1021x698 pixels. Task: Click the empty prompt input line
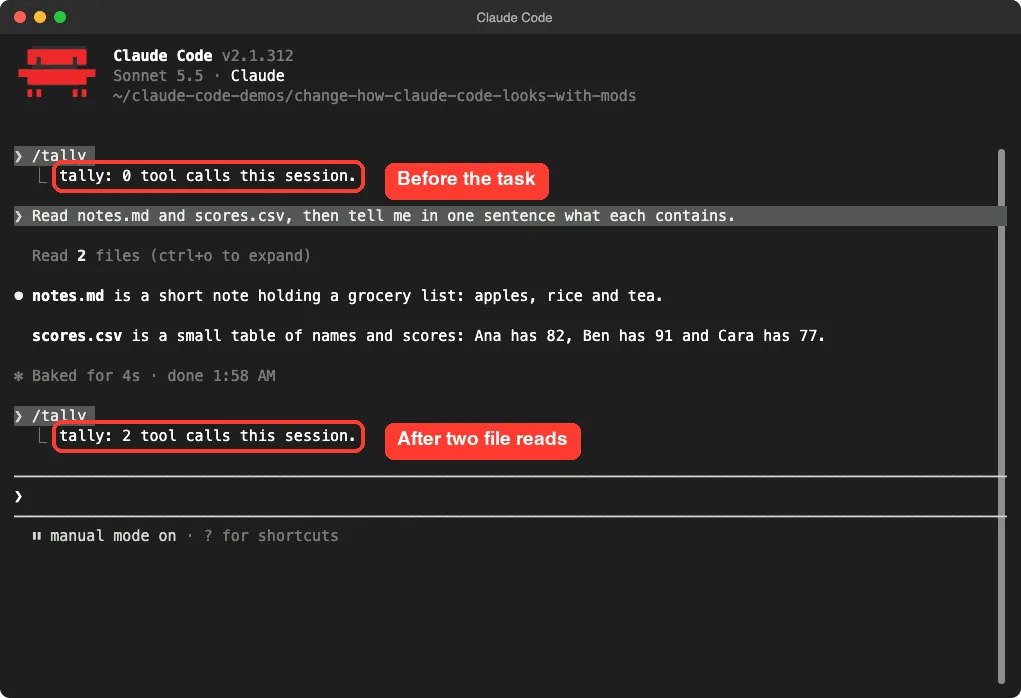510,496
